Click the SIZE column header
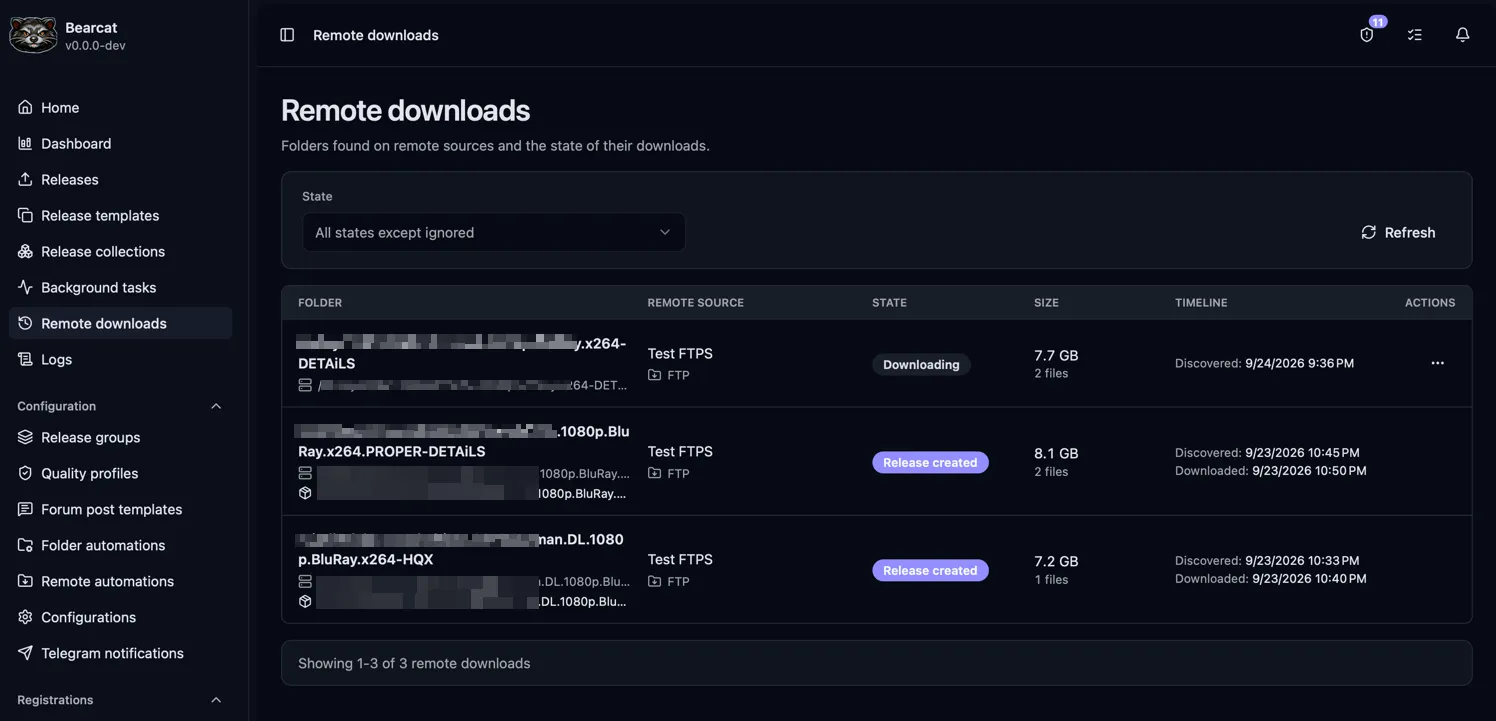 1046,302
